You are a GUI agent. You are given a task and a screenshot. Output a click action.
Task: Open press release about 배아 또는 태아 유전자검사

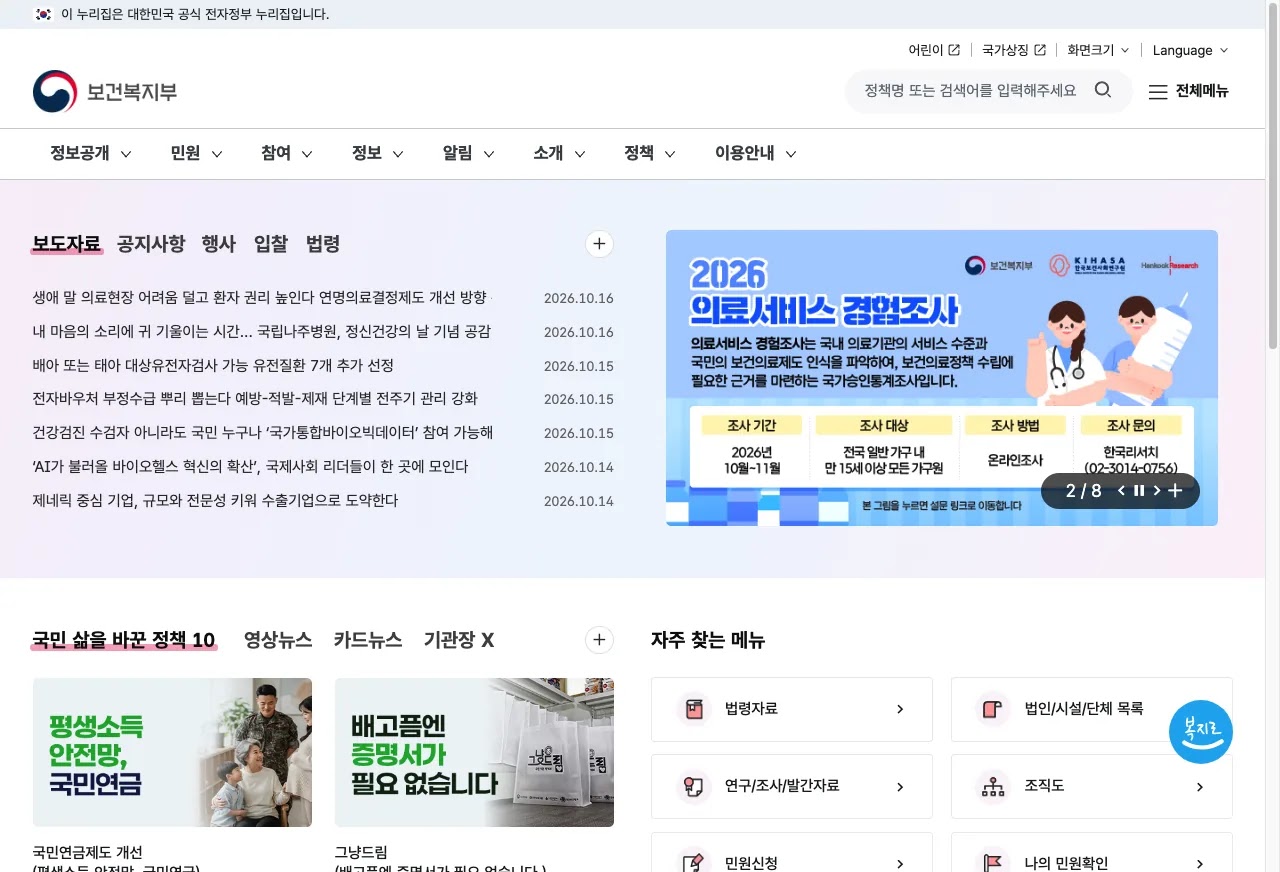click(213, 365)
